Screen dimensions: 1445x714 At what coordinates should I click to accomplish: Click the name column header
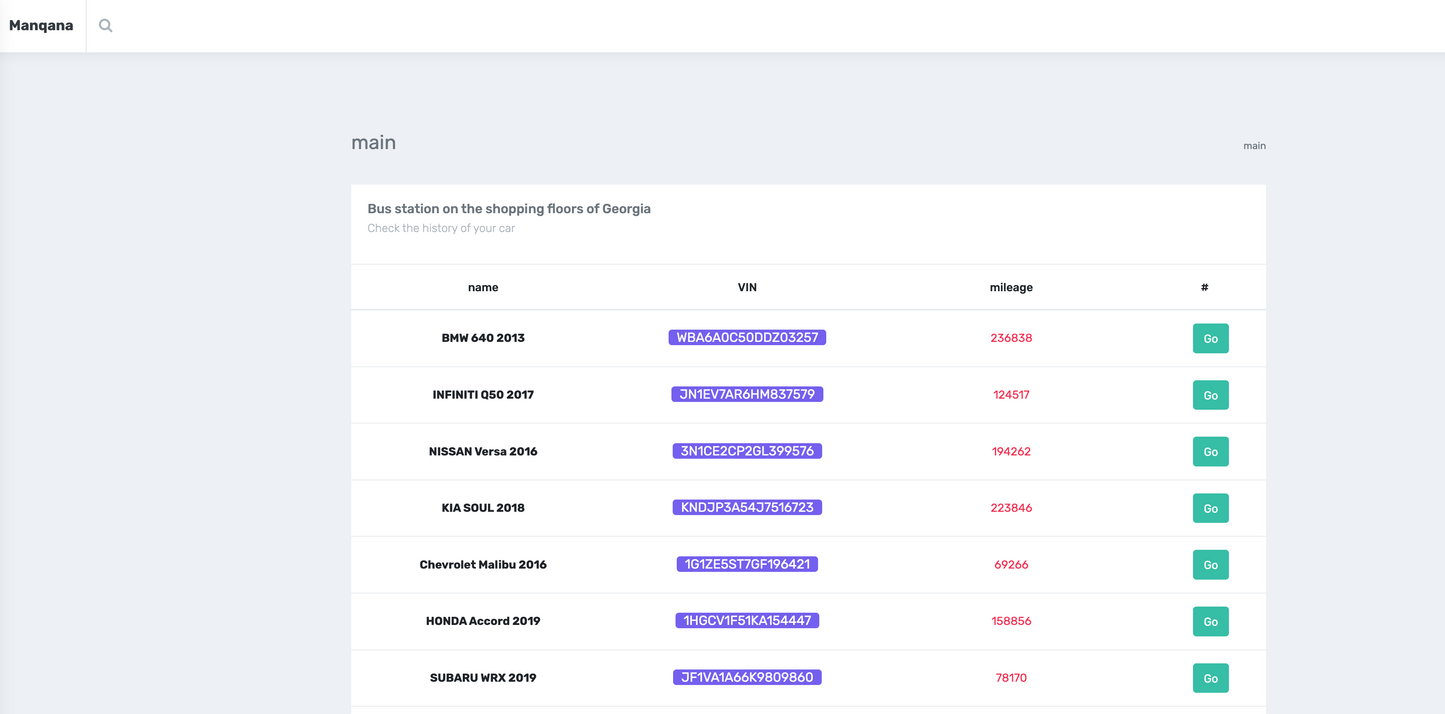483,288
